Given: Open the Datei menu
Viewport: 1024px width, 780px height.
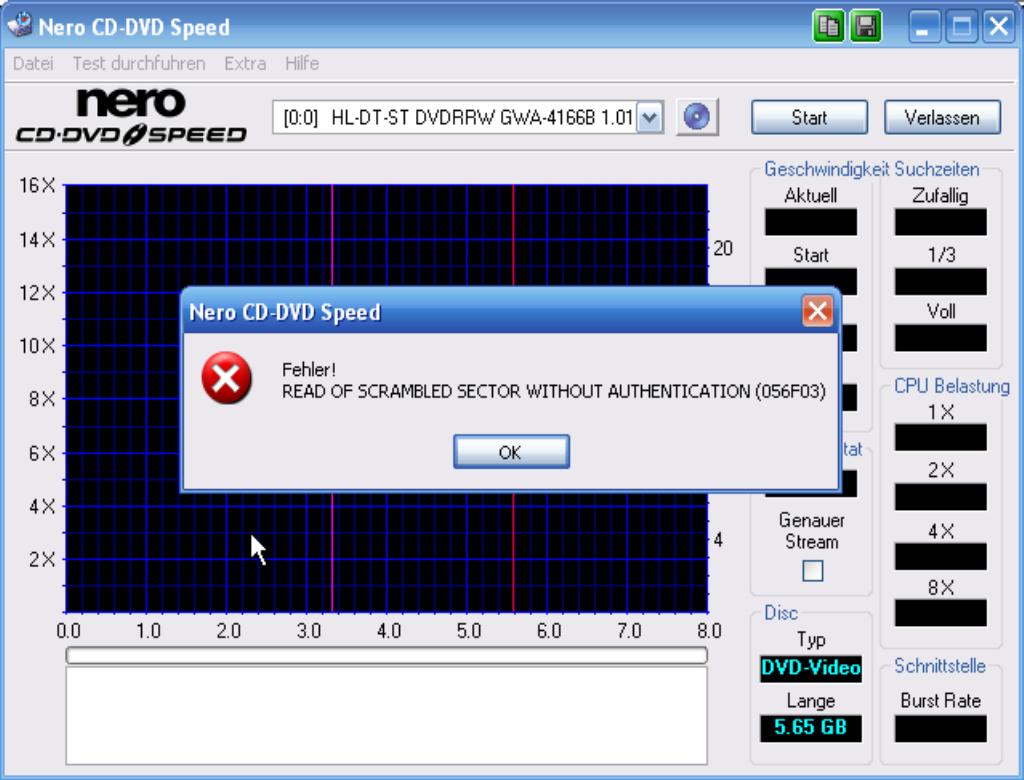Looking at the screenshot, I should pos(33,63).
